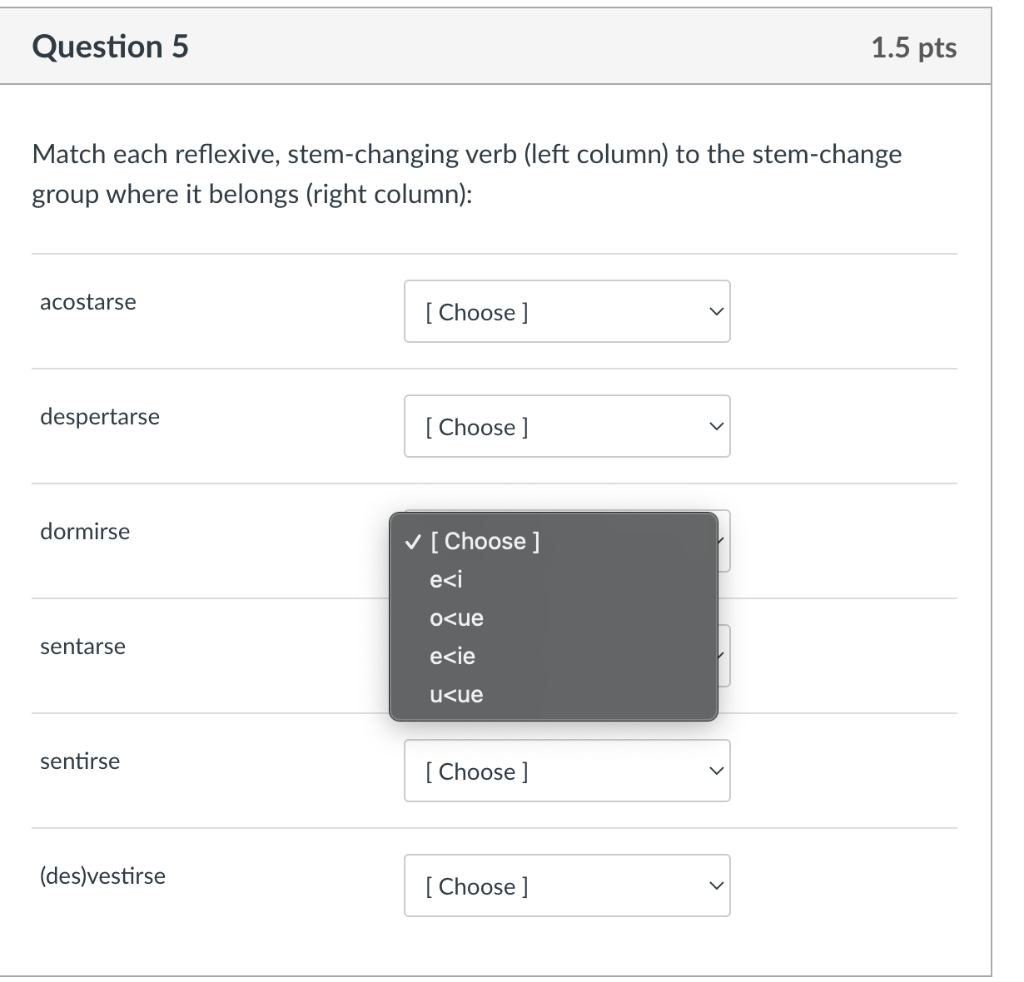Click the sentarse dropdown edge behind the menu

724,656
